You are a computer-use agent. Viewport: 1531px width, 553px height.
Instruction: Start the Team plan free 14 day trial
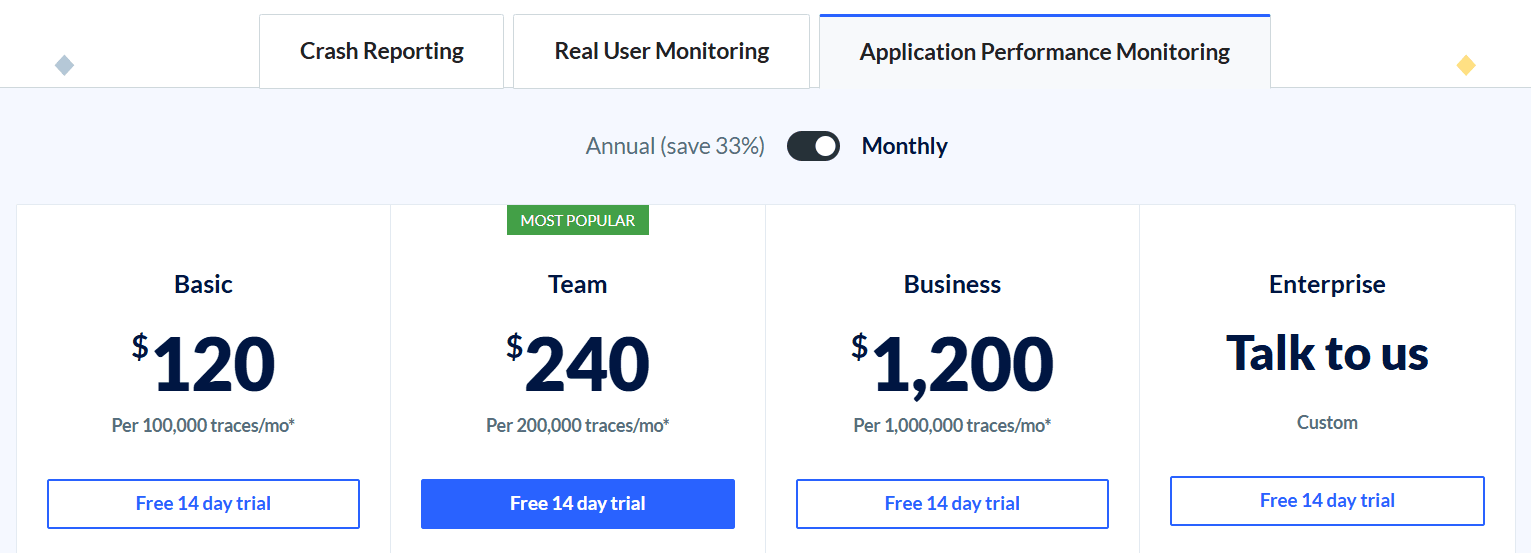pos(577,503)
